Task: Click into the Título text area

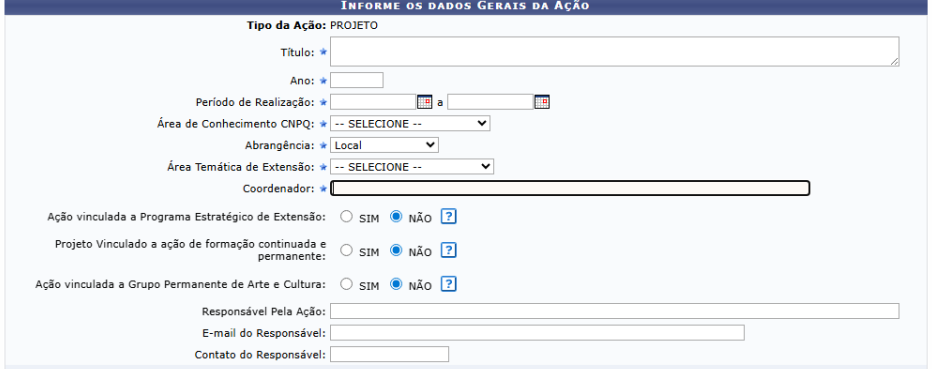Action: pyautogui.click(x=615, y=52)
